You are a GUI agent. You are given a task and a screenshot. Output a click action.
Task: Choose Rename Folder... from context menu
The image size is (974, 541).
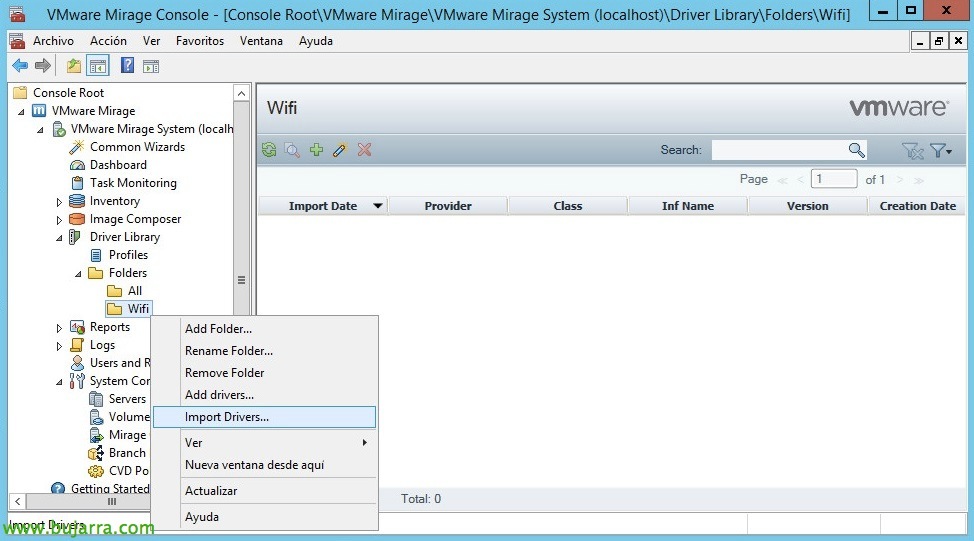[x=265, y=351]
